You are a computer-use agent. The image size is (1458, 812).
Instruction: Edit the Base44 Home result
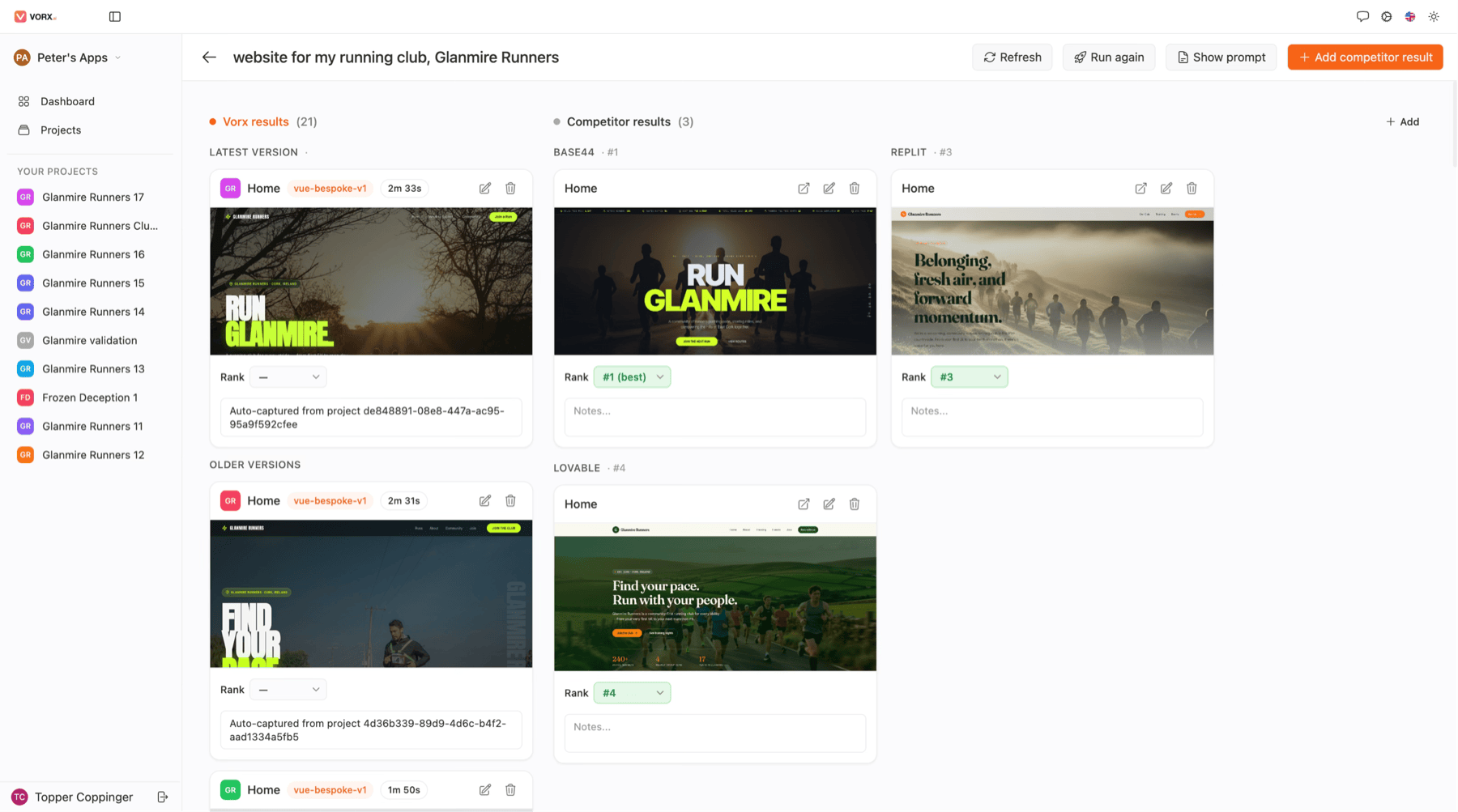point(829,189)
